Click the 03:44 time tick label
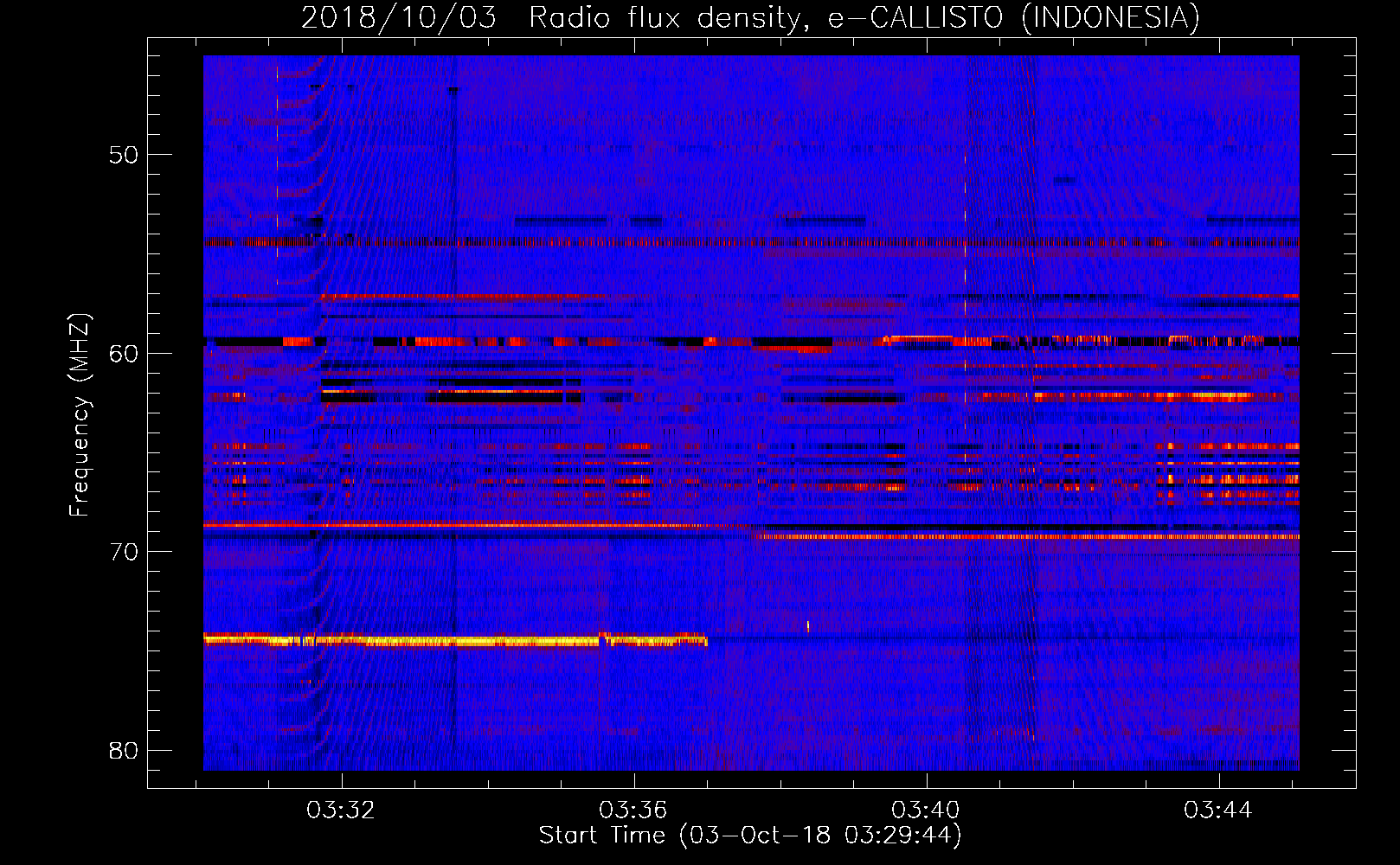Image resolution: width=1400 pixels, height=865 pixels. click(1218, 811)
